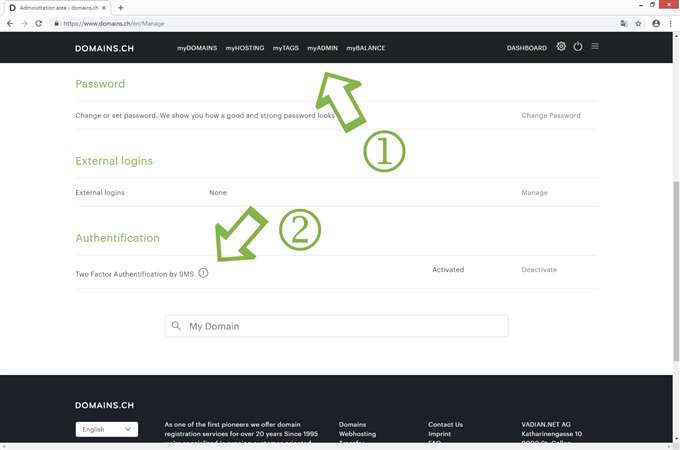Click the info icon beside SMS authentication

(x=203, y=273)
